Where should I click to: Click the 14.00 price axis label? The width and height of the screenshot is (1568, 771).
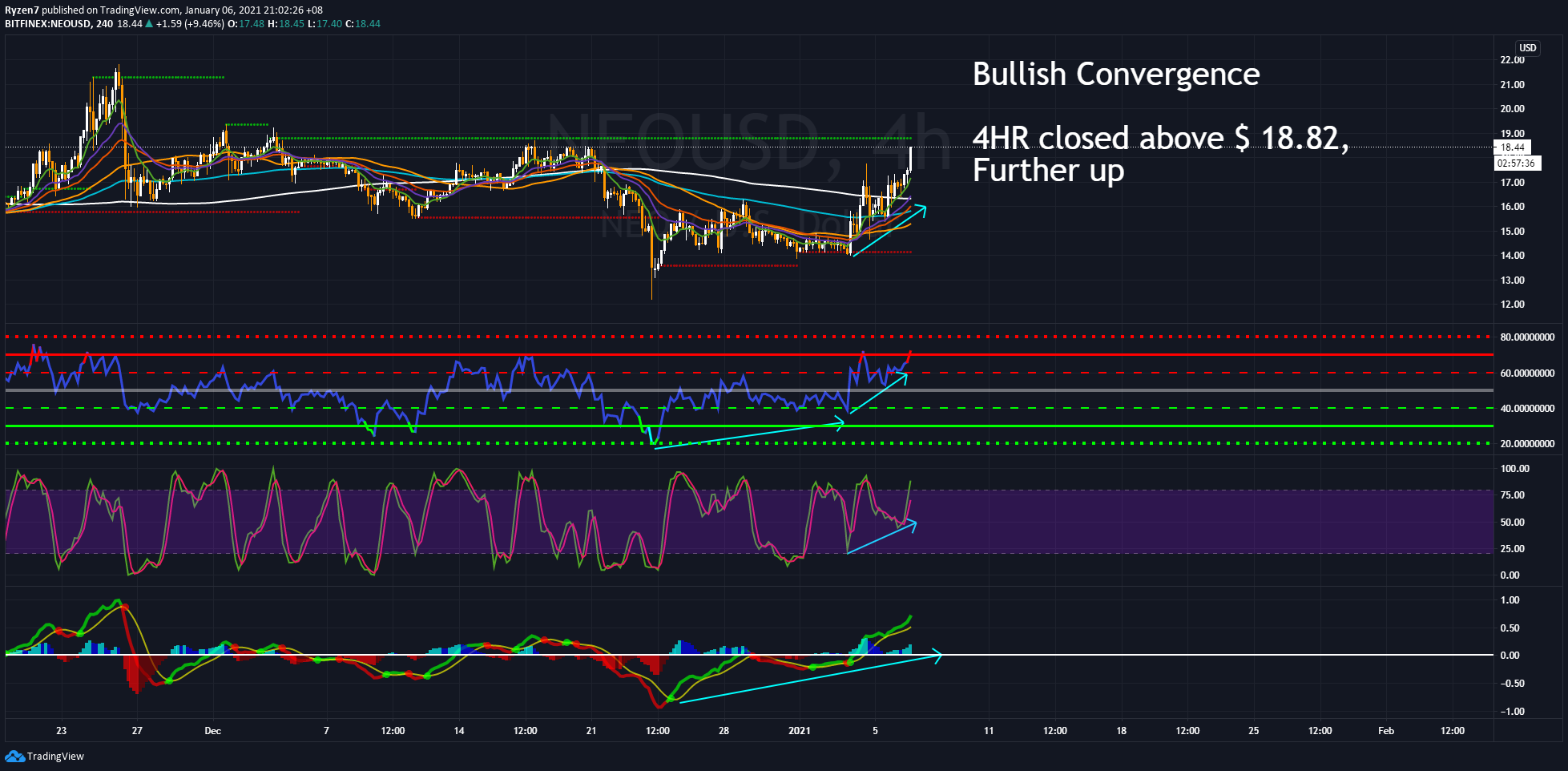[1513, 256]
